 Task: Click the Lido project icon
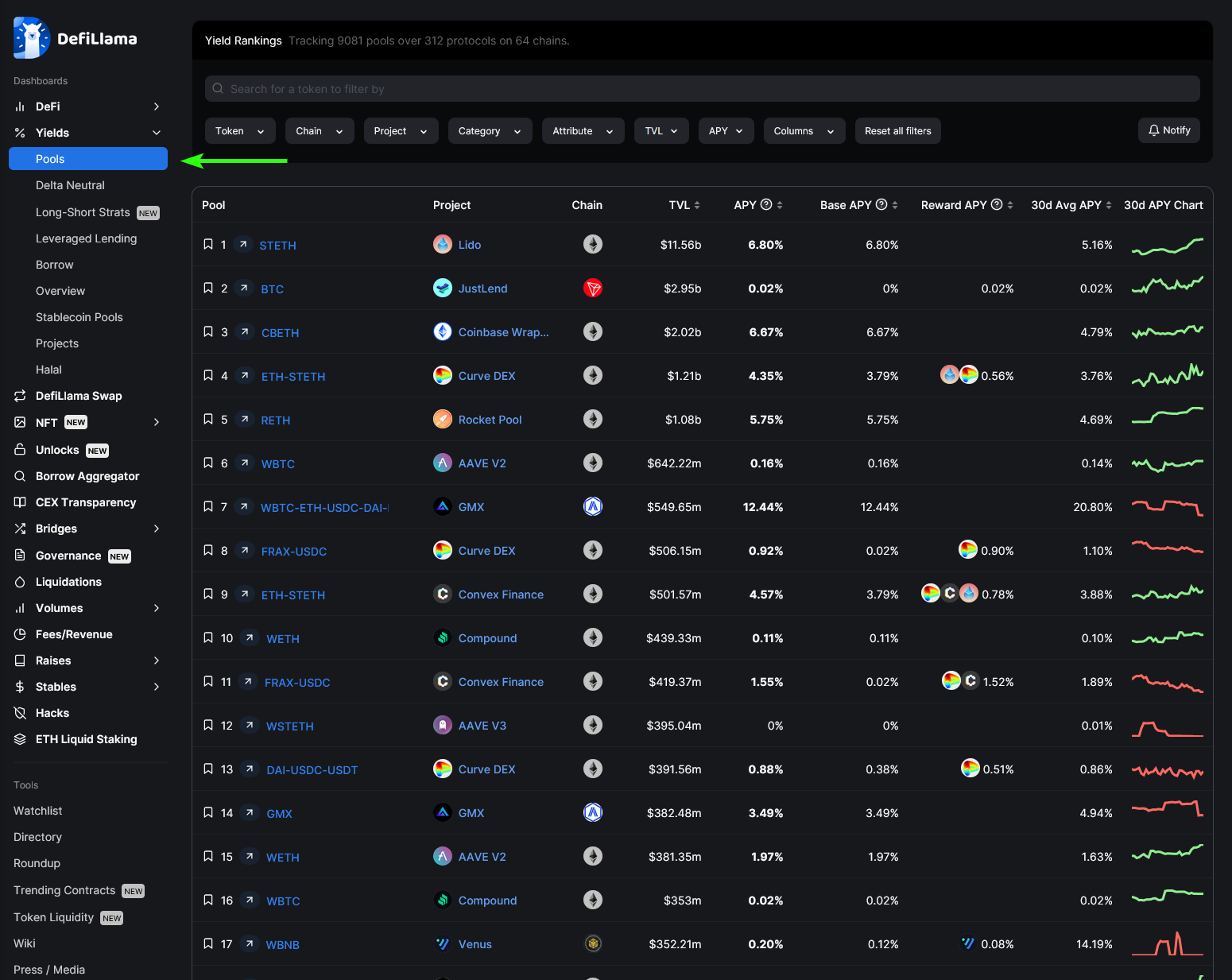(443, 245)
